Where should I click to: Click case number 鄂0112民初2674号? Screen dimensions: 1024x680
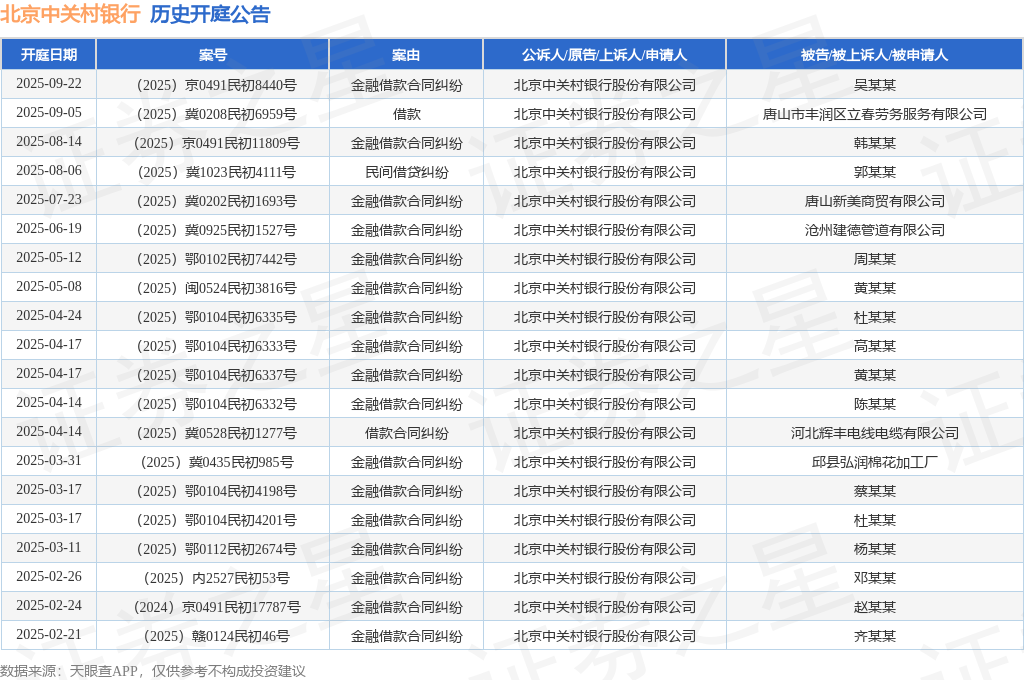[216, 549]
